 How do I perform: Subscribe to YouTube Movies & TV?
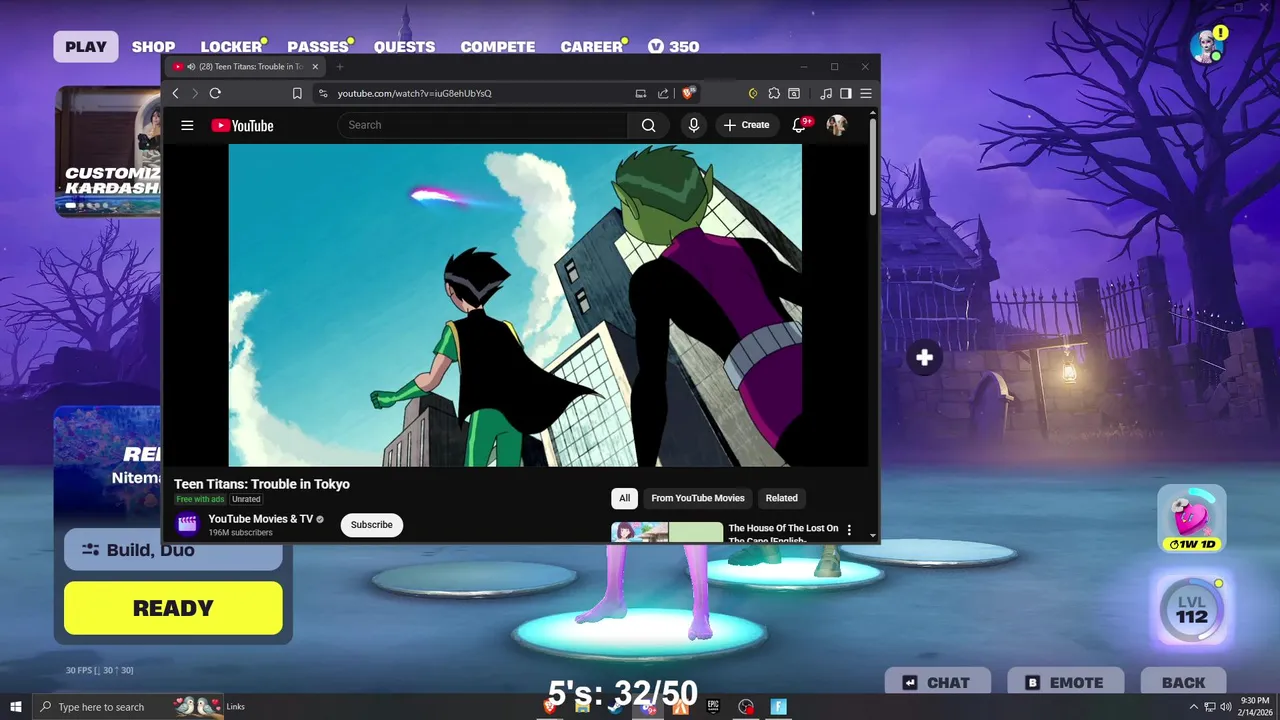pyautogui.click(x=371, y=525)
